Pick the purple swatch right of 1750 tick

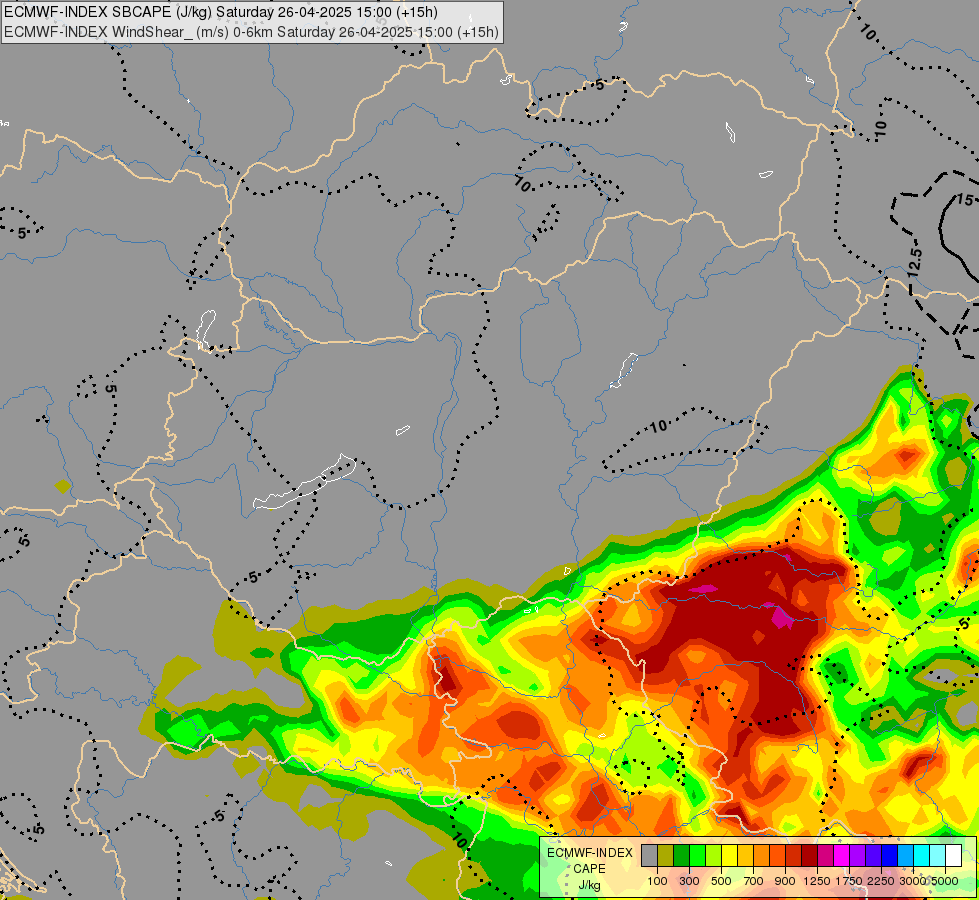coord(857,856)
